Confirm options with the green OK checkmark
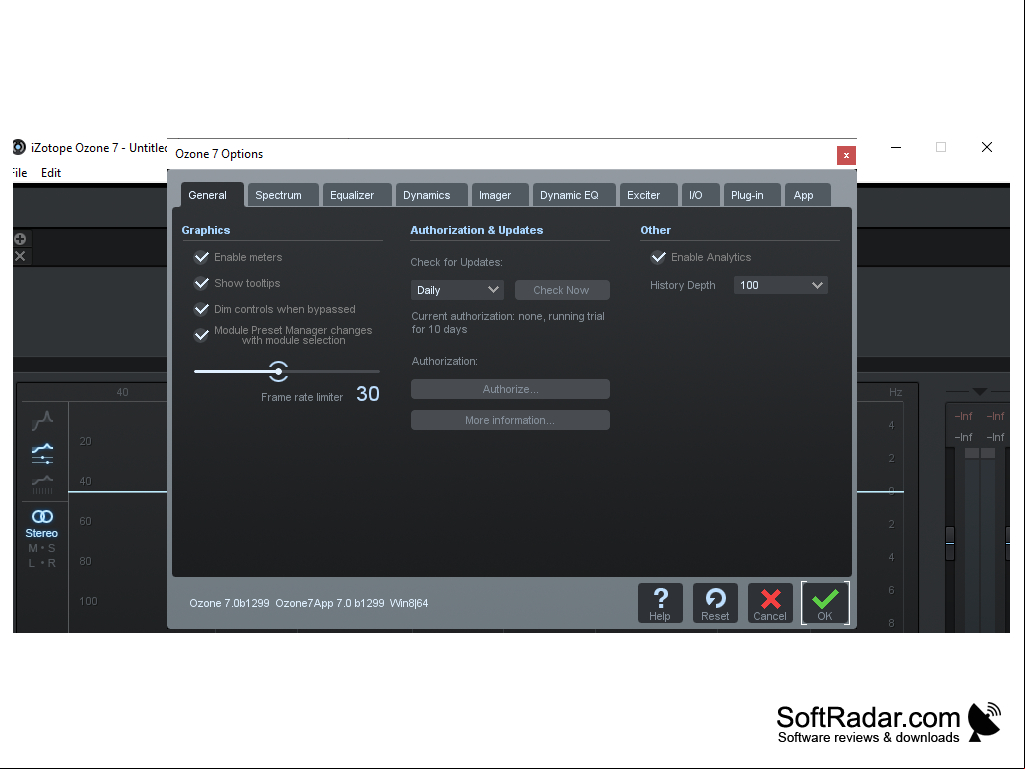This screenshot has width=1025, height=769. click(x=825, y=602)
